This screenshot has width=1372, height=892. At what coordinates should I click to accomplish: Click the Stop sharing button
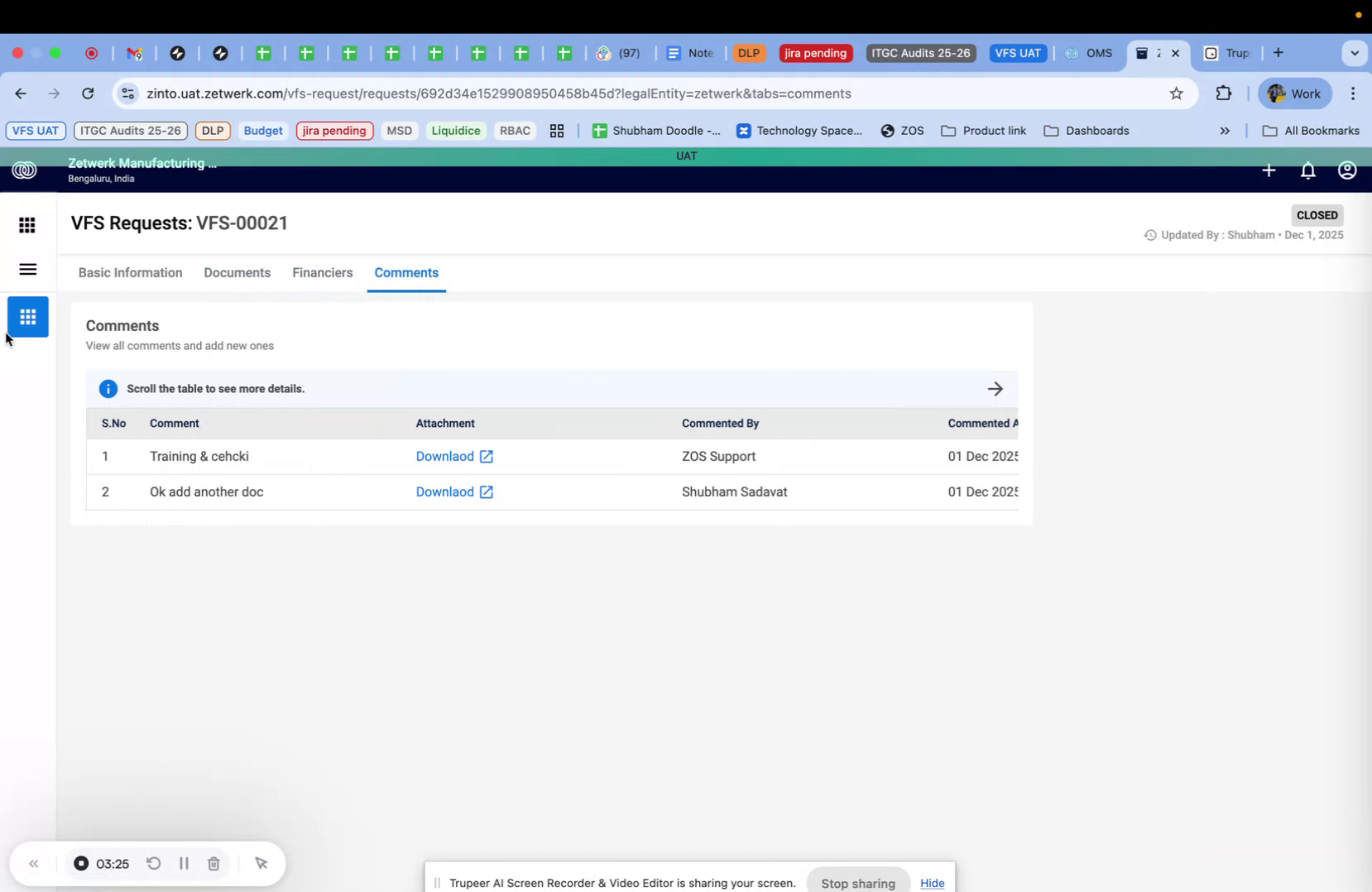click(x=857, y=882)
